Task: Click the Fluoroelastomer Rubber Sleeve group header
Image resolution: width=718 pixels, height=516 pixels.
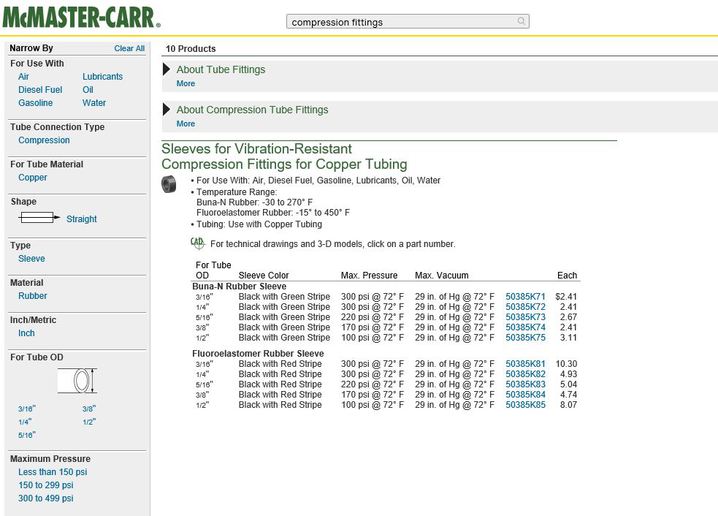Action: click(258, 353)
